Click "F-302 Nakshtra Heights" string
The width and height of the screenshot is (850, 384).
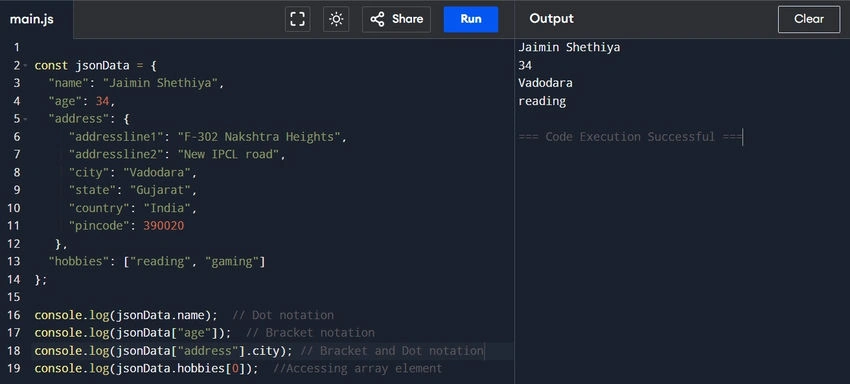point(259,137)
